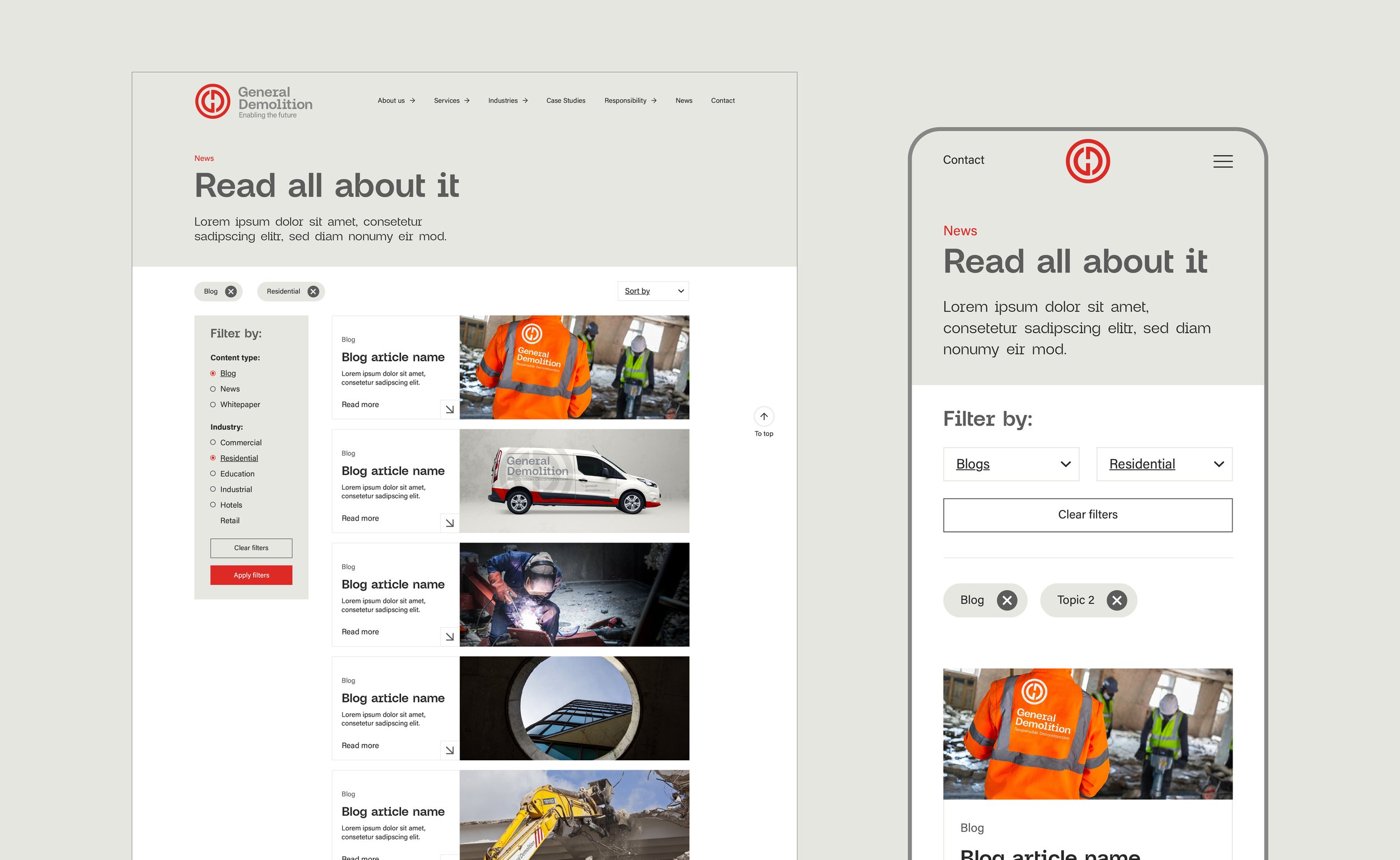Viewport: 1400px width, 860px height.
Task: Click arrow icon on round window blog card
Action: (x=450, y=750)
